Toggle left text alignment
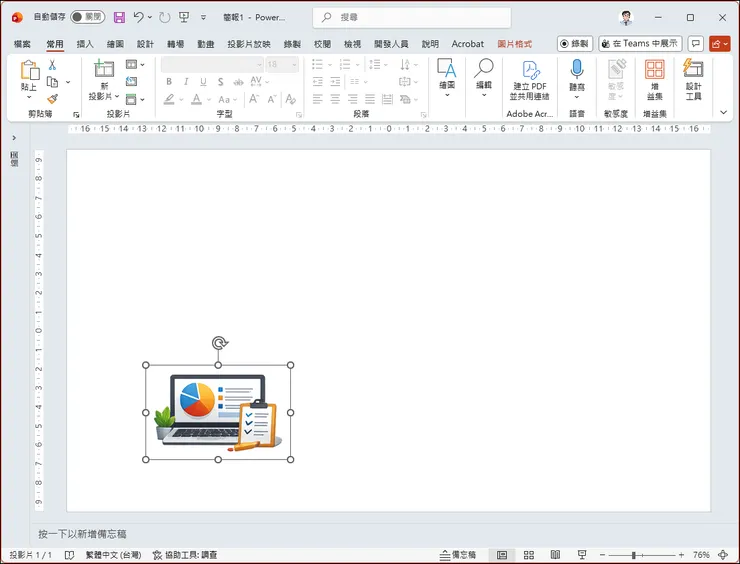Image resolution: width=740 pixels, height=564 pixels. click(x=318, y=99)
